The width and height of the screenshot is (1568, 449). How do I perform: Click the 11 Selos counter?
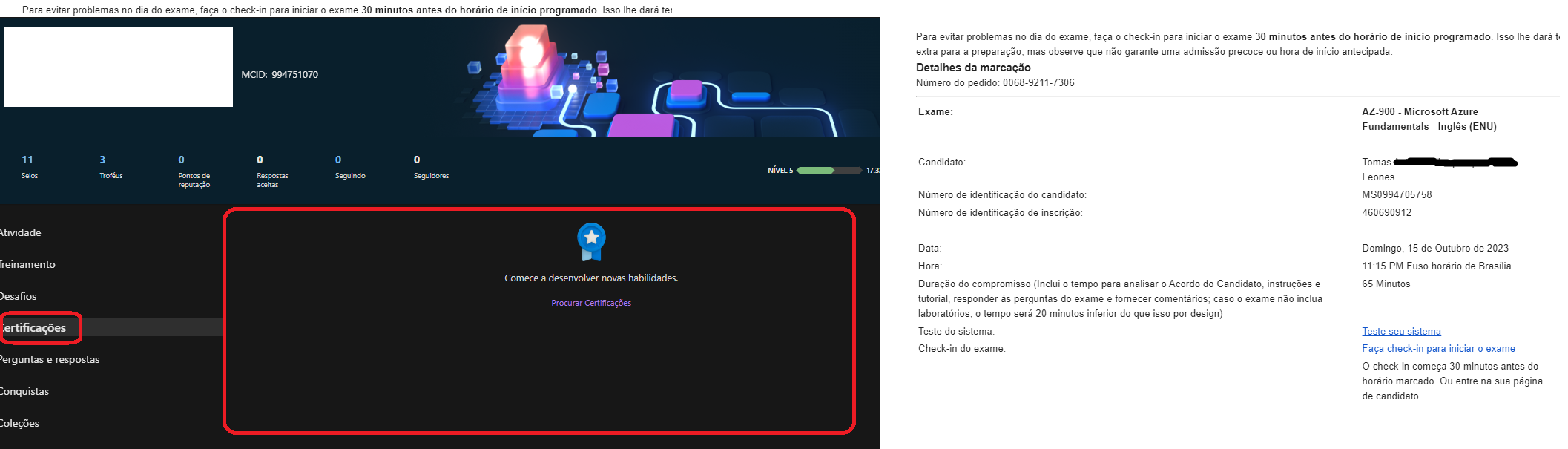point(29,167)
